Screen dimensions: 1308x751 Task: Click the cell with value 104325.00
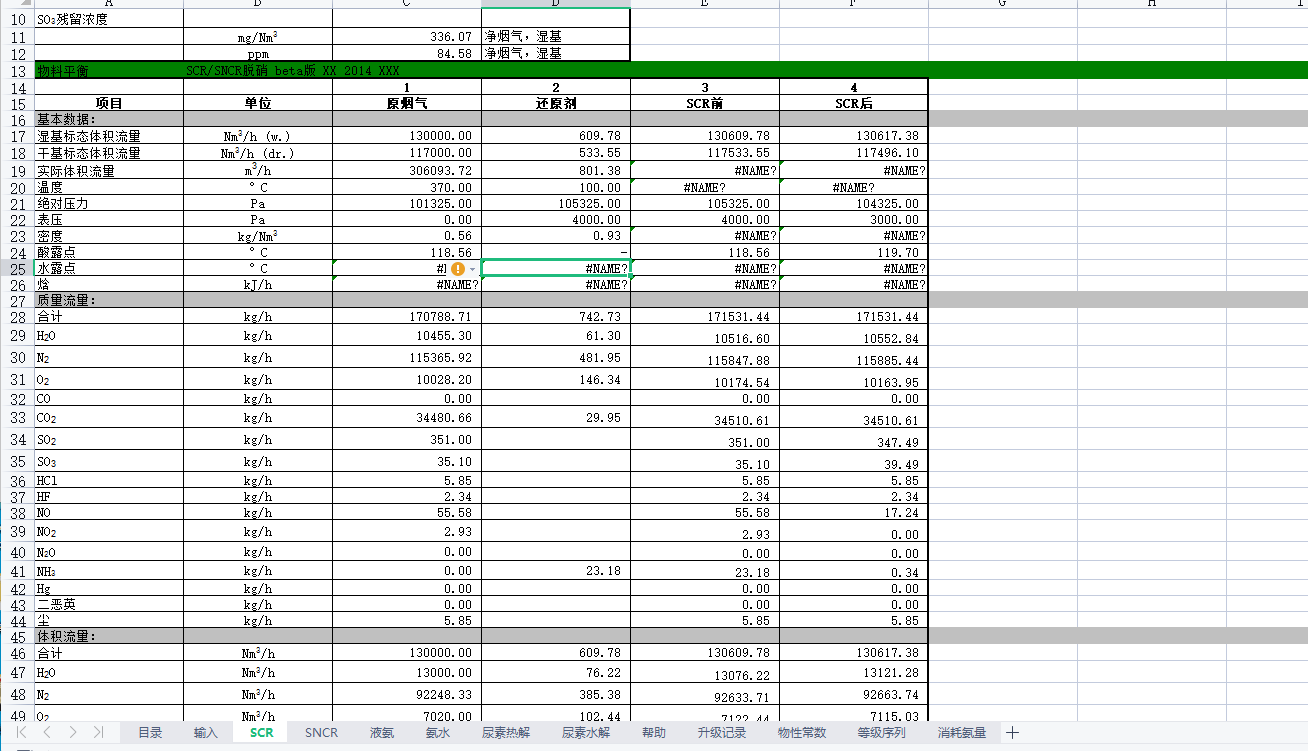pyautogui.click(x=854, y=203)
